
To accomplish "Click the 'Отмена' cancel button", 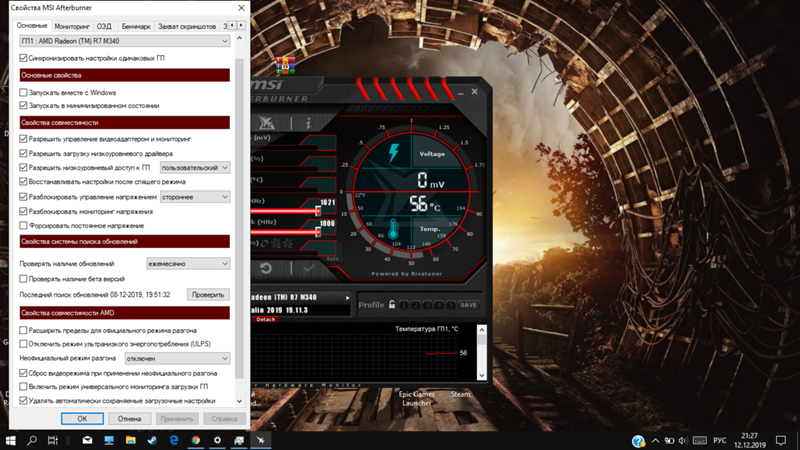I will coord(130,419).
